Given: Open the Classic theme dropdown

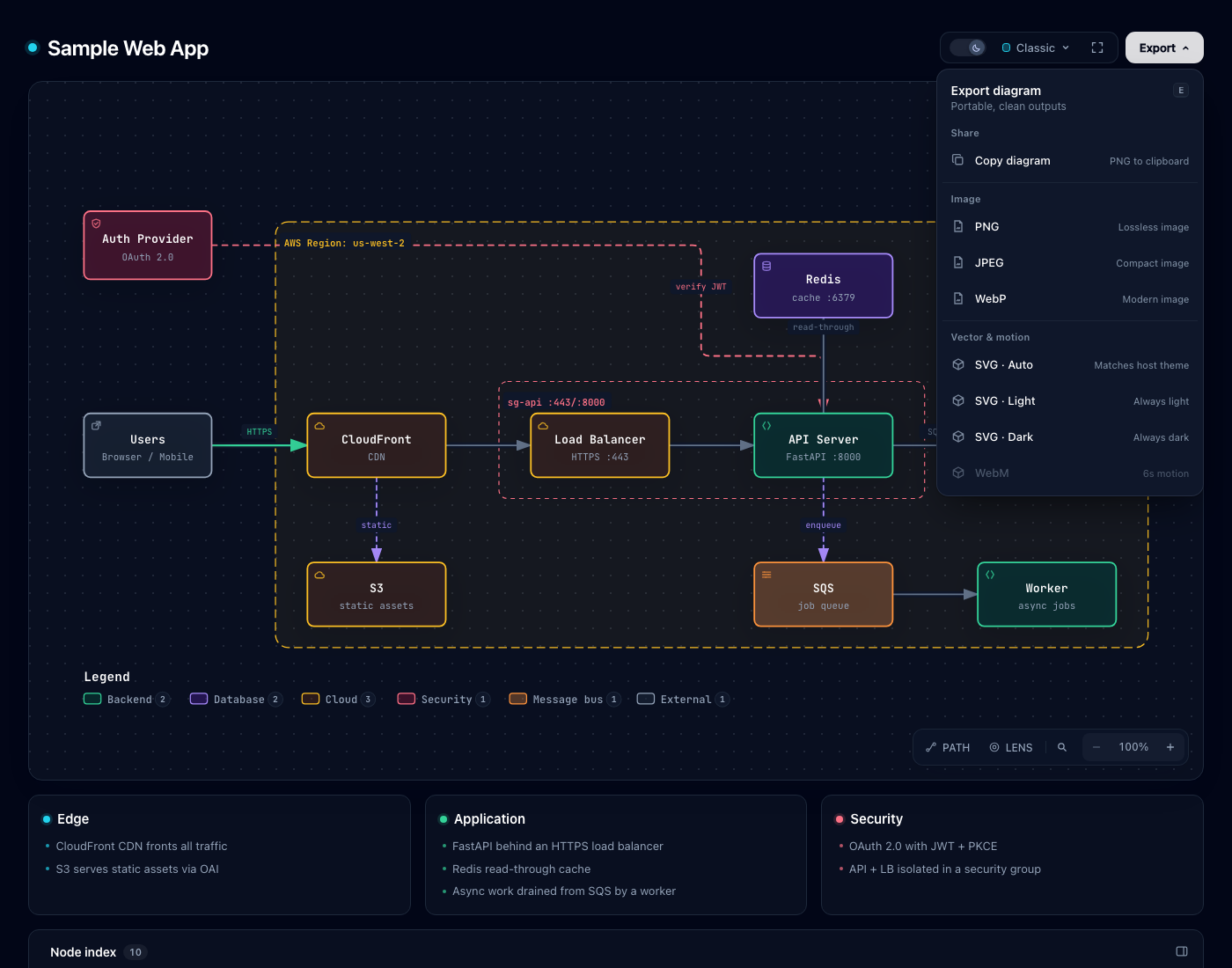Looking at the screenshot, I should [1036, 48].
